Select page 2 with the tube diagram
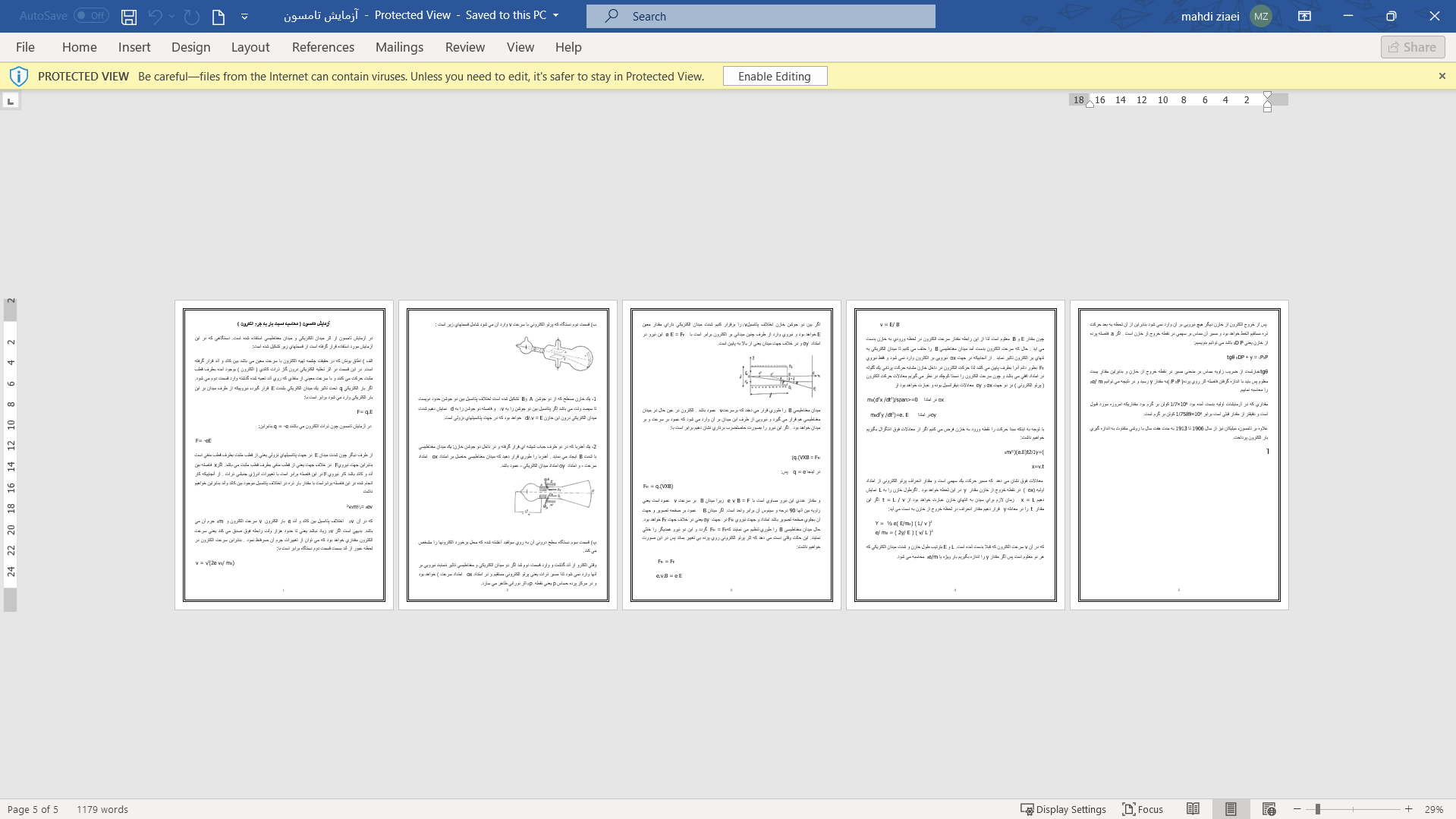Image resolution: width=1456 pixels, height=819 pixels. pyautogui.click(x=508, y=455)
